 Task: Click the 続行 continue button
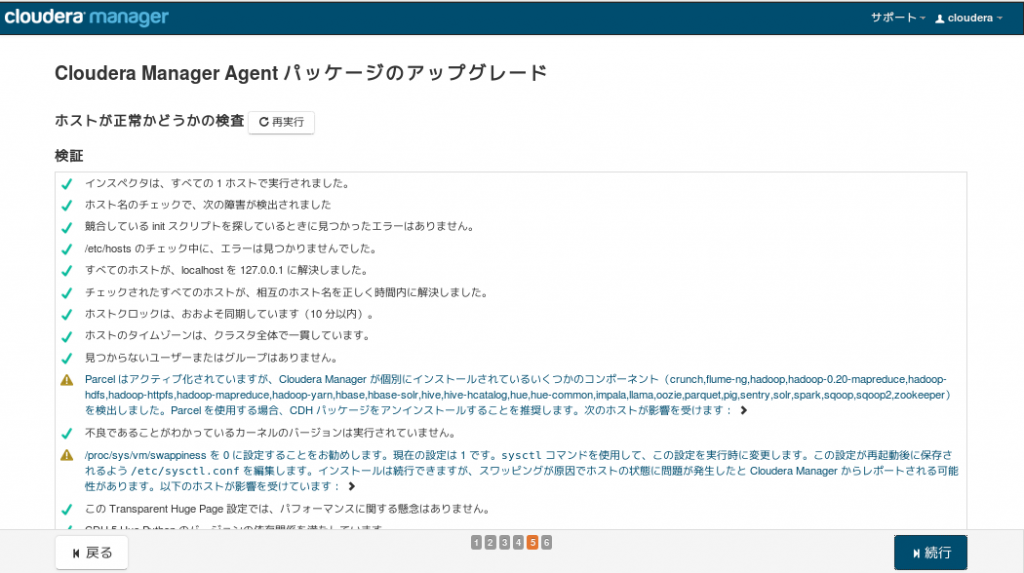931,553
